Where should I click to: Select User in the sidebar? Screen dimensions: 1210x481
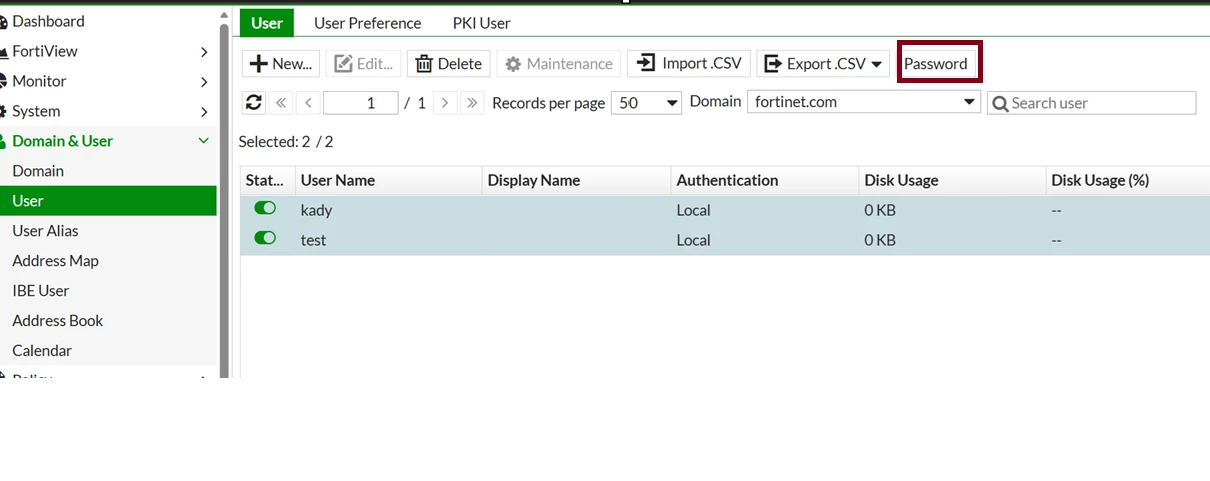108,201
